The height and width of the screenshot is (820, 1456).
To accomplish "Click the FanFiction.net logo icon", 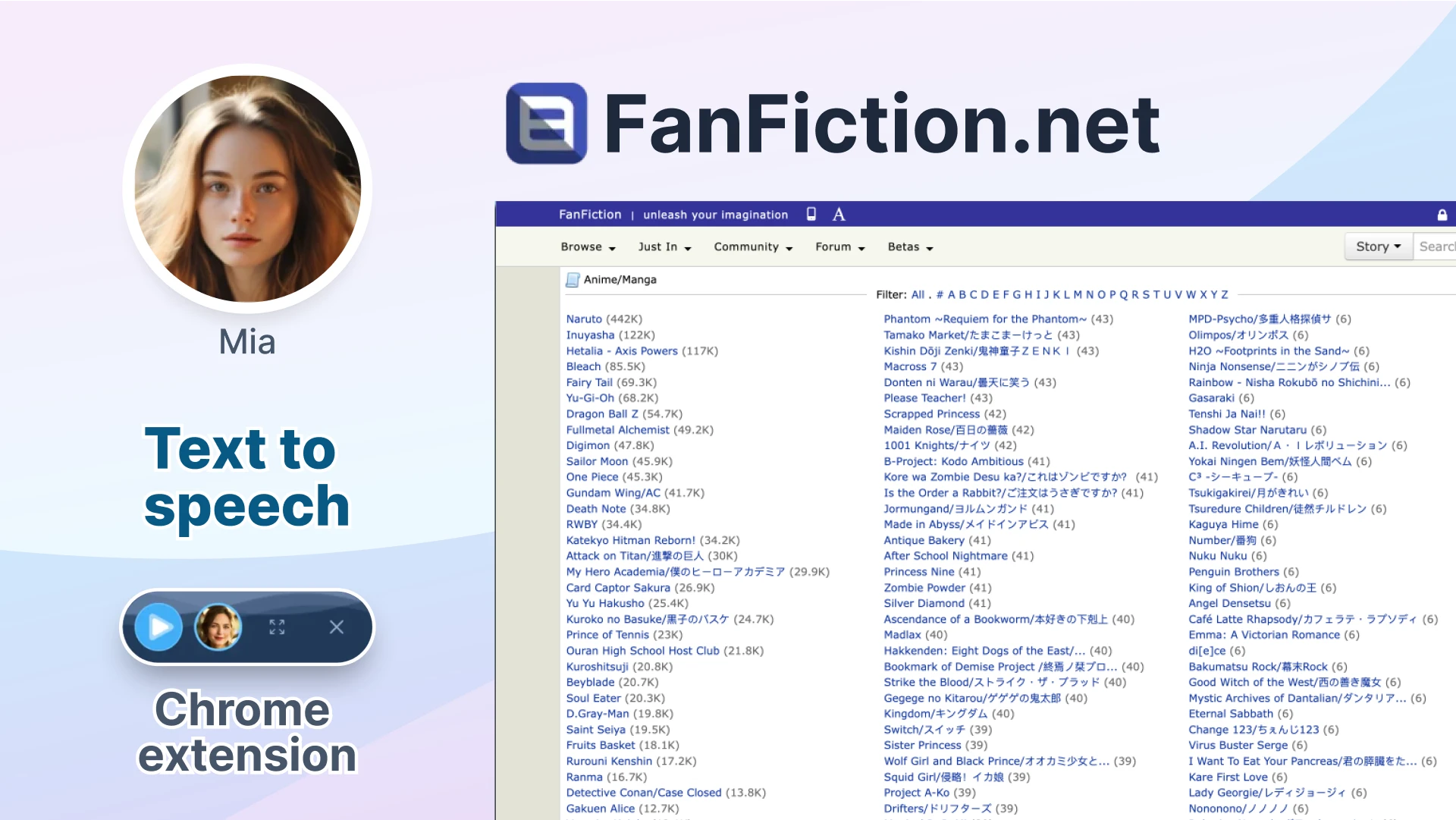I will 547,123.
